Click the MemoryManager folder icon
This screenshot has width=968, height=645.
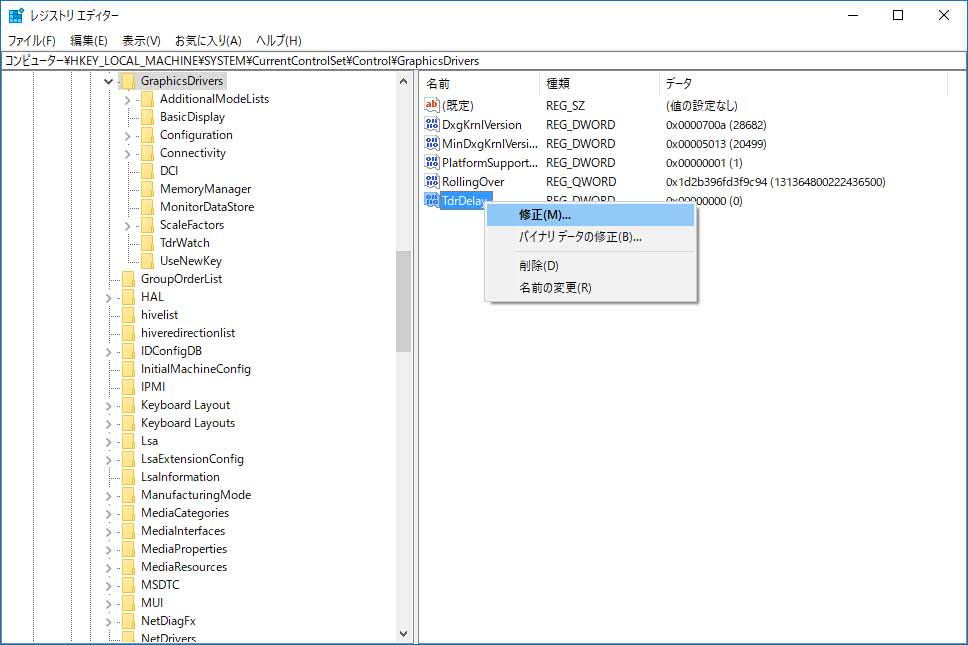147,189
